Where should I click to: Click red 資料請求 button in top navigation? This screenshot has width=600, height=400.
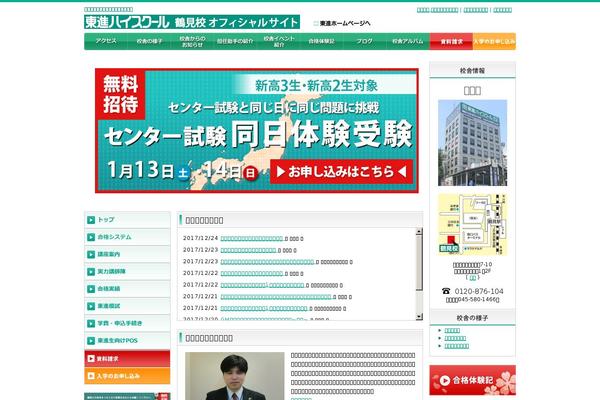[x=451, y=41]
